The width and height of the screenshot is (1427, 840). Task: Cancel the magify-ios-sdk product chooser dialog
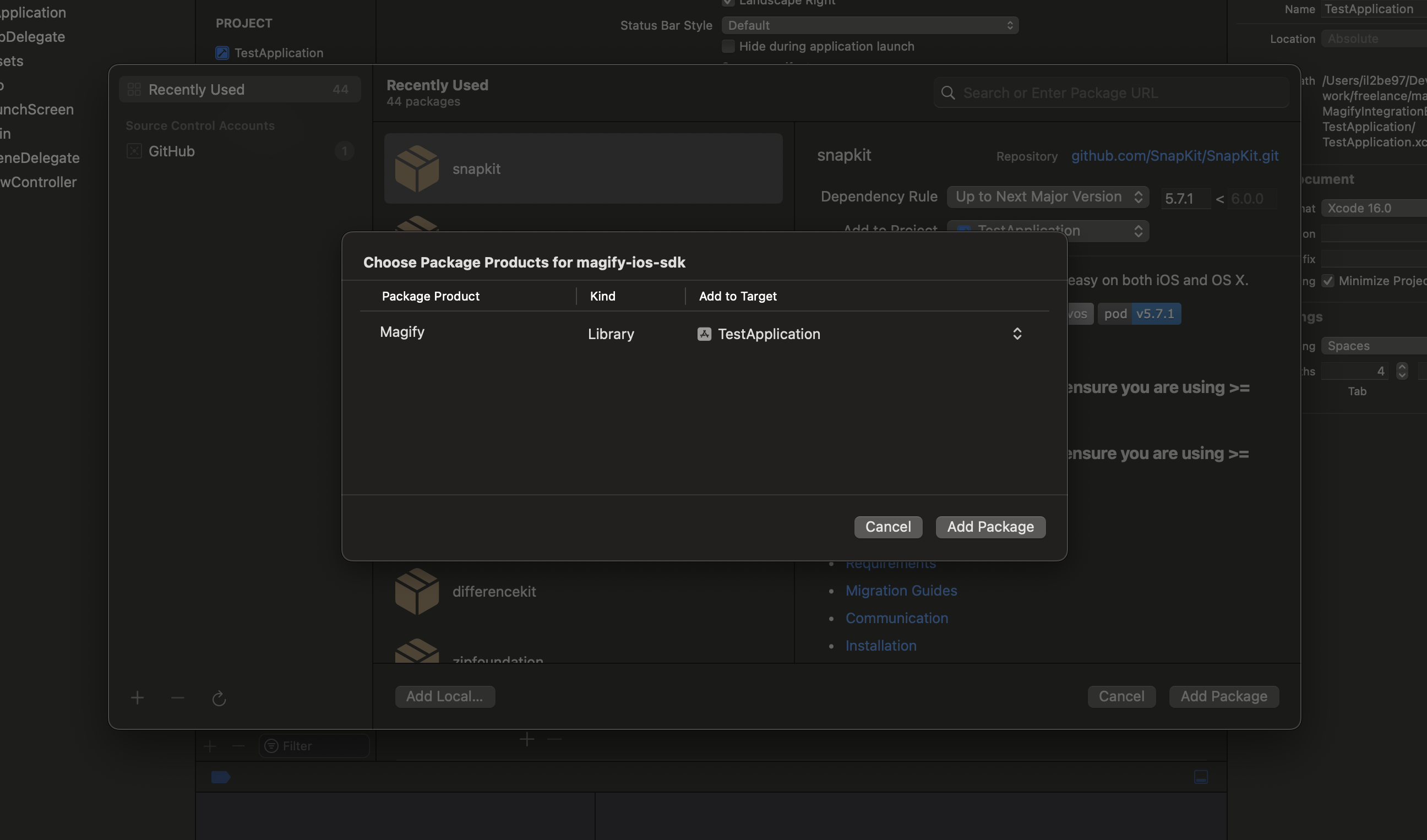[x=888, y=527]
